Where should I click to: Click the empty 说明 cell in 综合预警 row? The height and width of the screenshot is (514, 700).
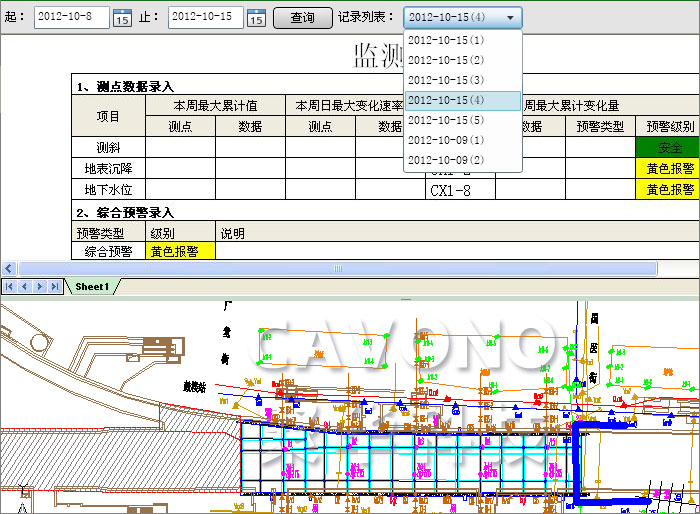(458, 251)
